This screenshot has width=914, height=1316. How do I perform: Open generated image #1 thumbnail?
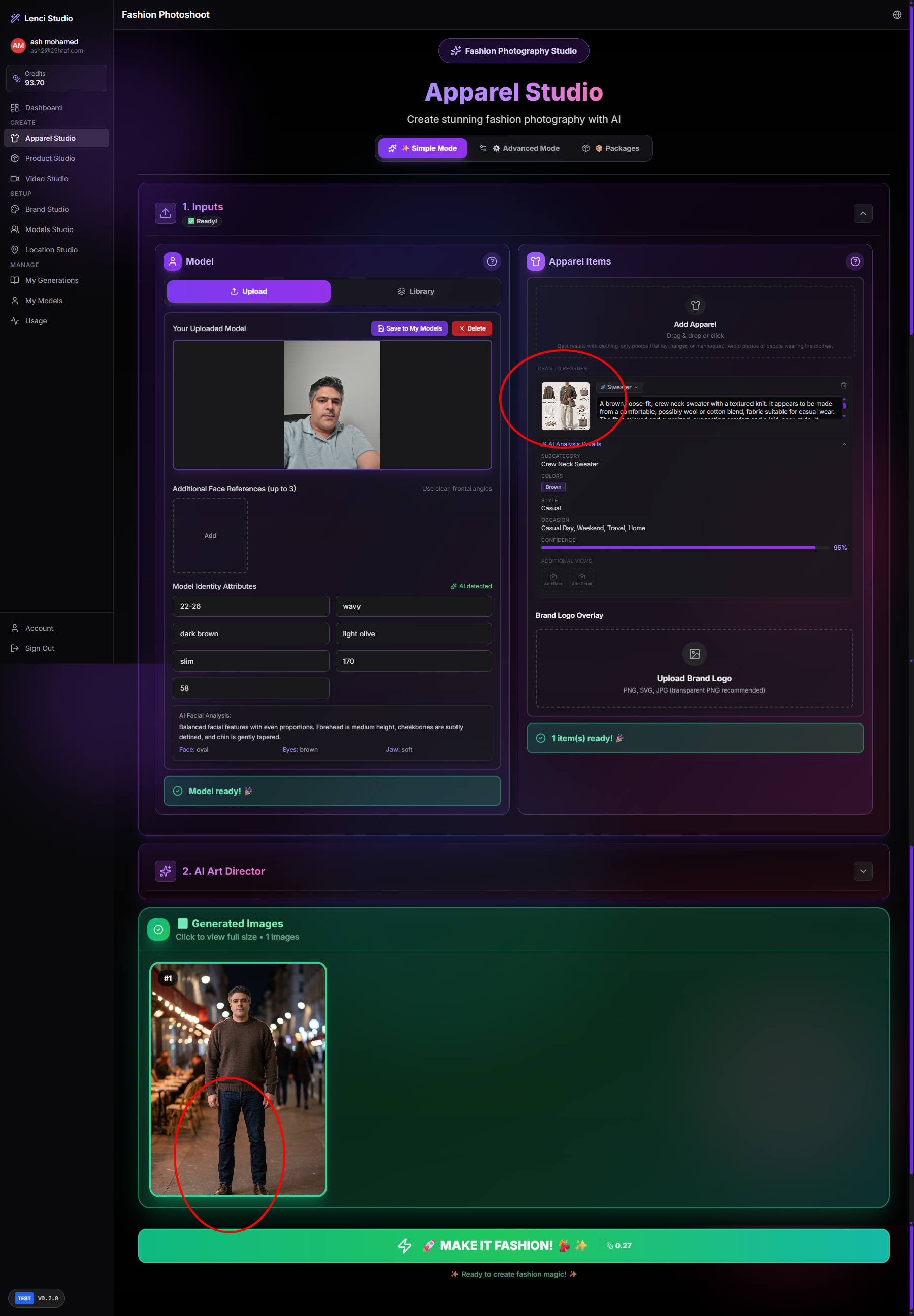238,1079
